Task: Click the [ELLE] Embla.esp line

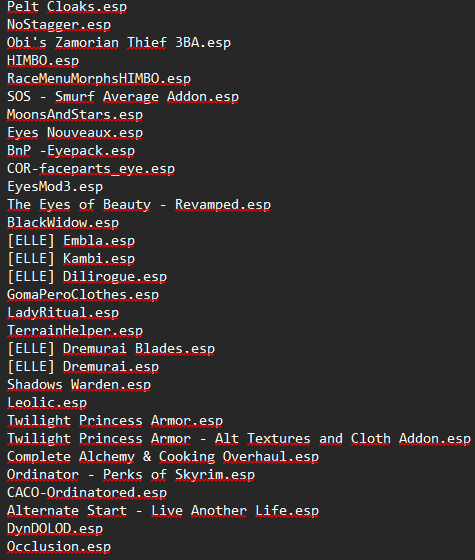Action: [x=71, y=241]
